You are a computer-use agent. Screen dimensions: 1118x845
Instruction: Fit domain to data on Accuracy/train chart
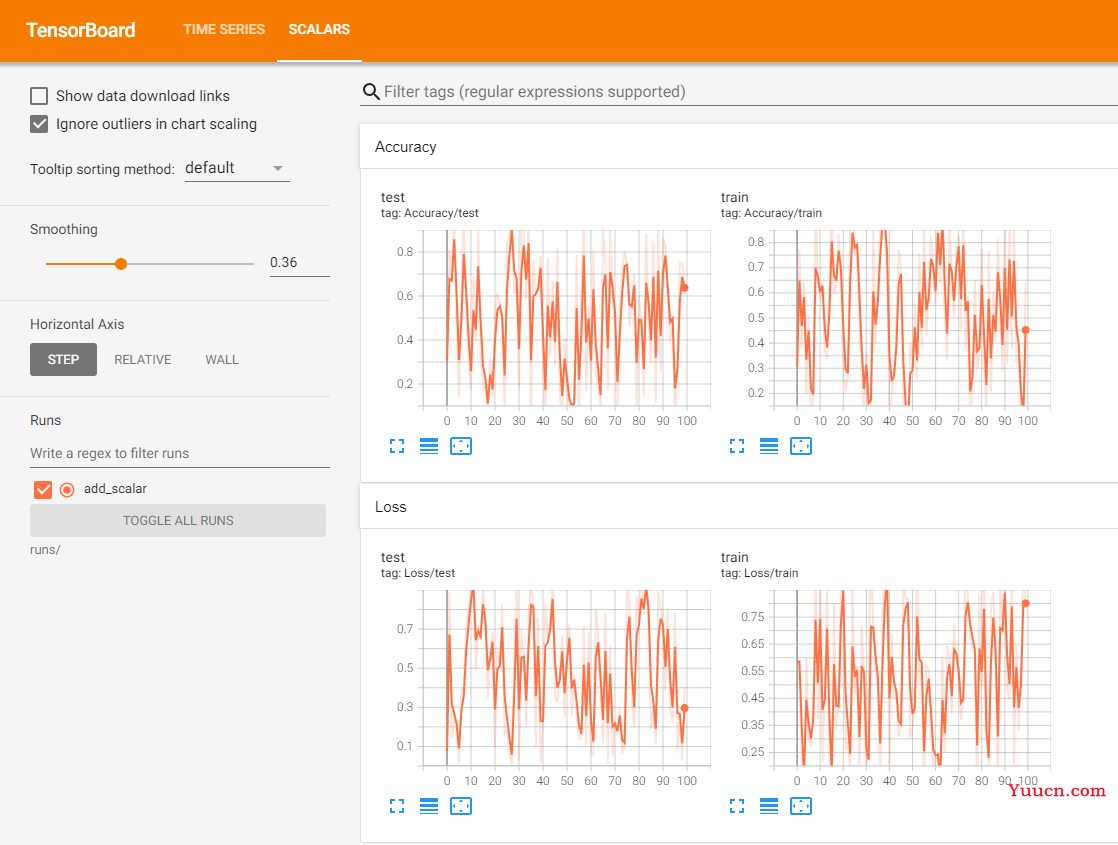801,446
